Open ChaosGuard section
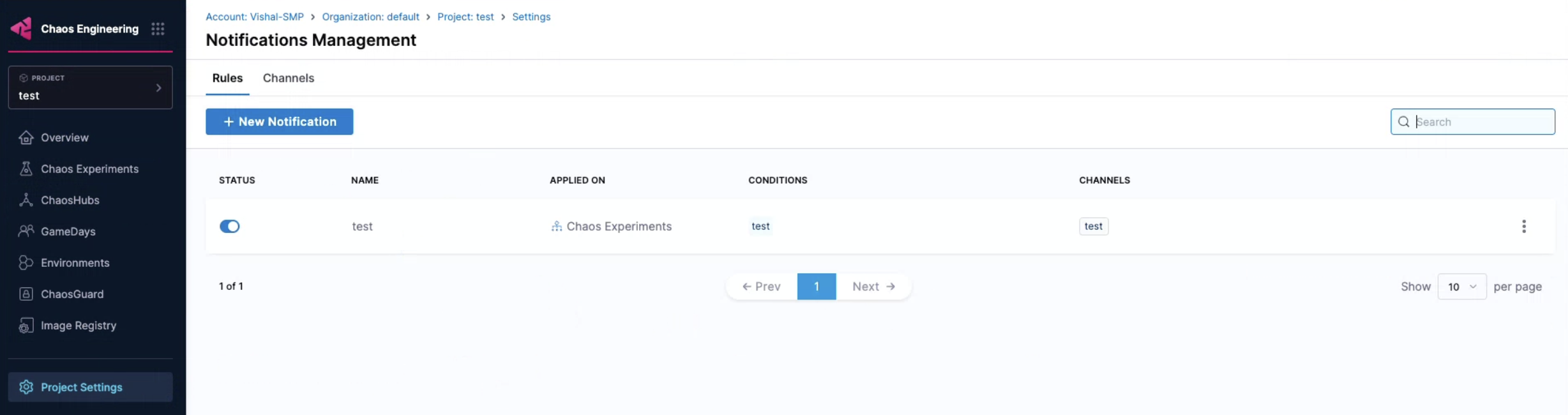The height and width of the screenshot is (415, 1568). 72,294
